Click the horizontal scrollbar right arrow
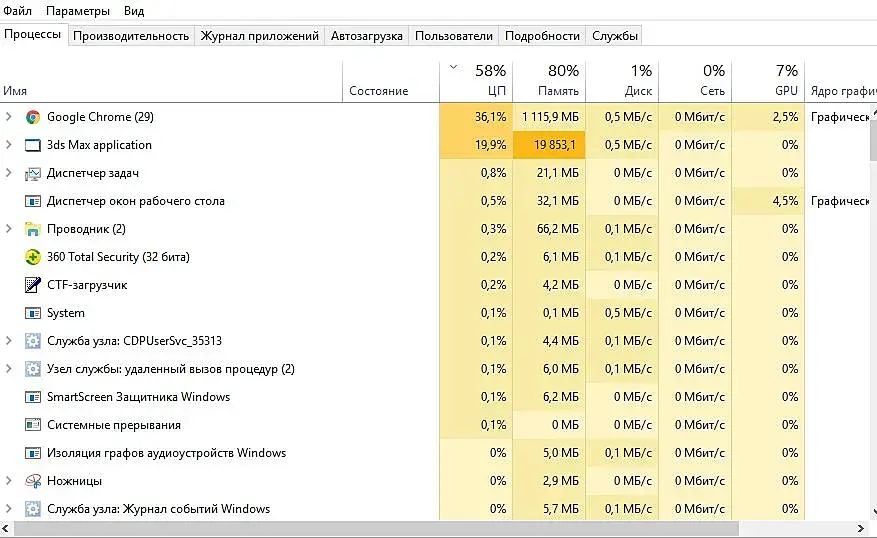Viewport: 877px width, 538px height. [x=861, y=528]
